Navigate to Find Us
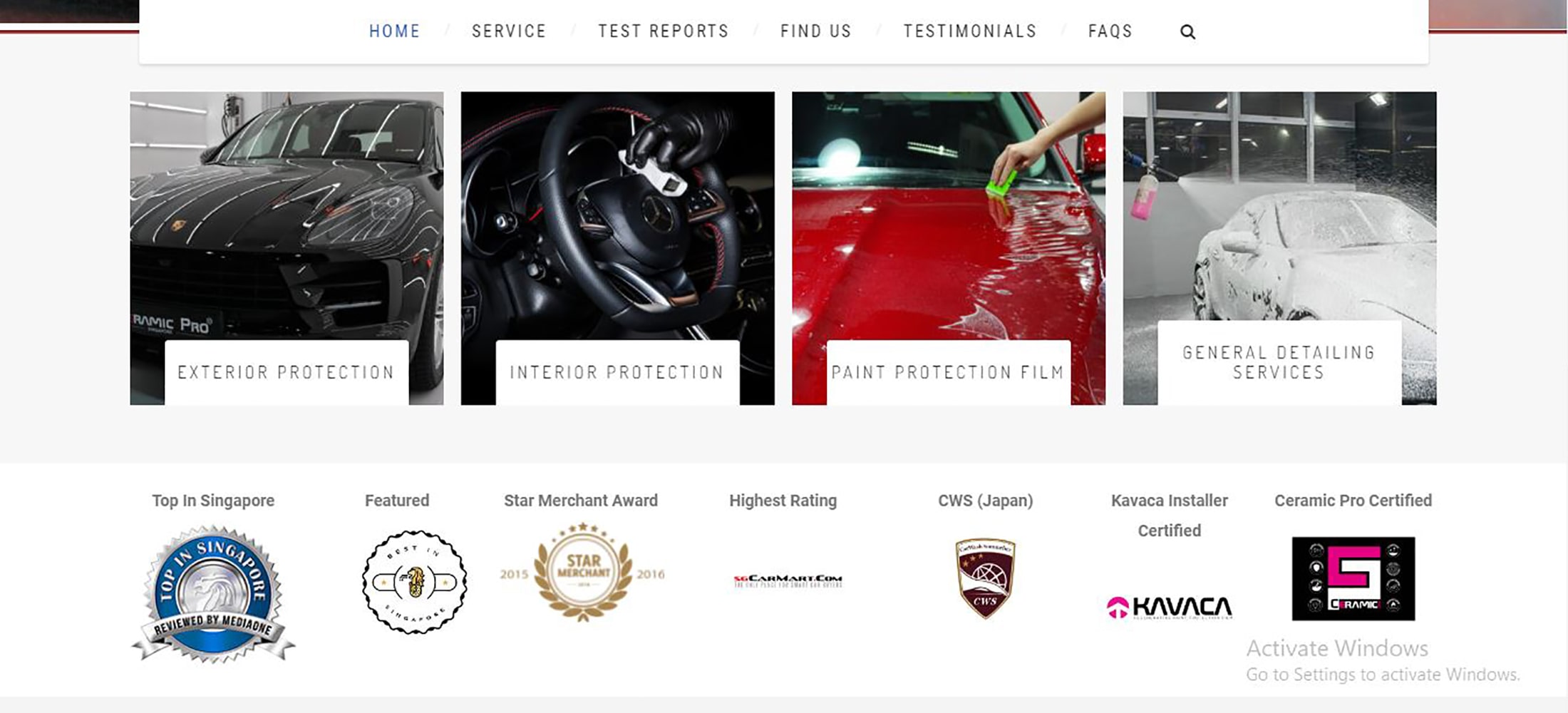Image resolution: width=1568 pixels, height=713 pixels. (816, 31)
